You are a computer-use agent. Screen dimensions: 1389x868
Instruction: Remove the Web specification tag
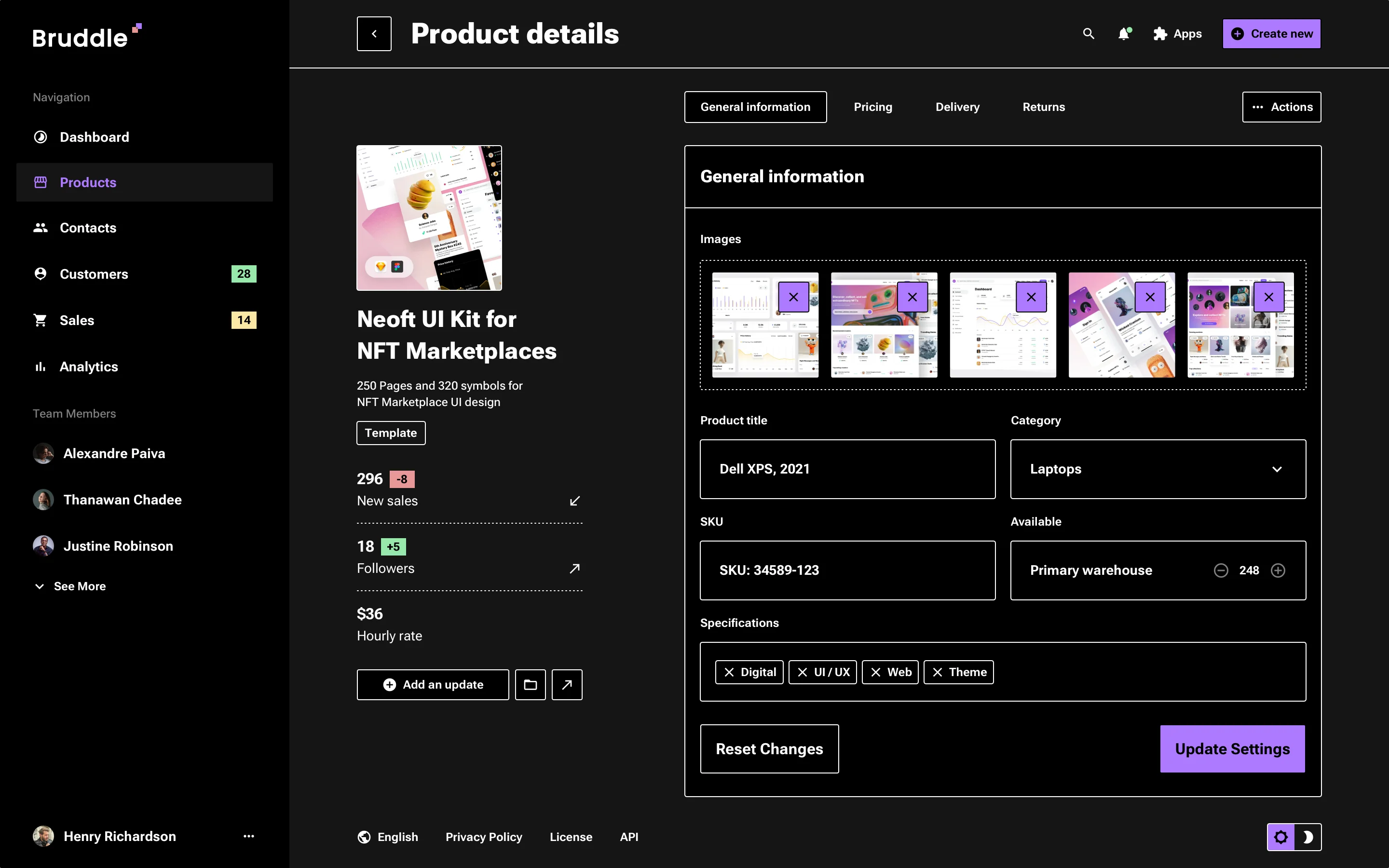(x=875, y=672)
